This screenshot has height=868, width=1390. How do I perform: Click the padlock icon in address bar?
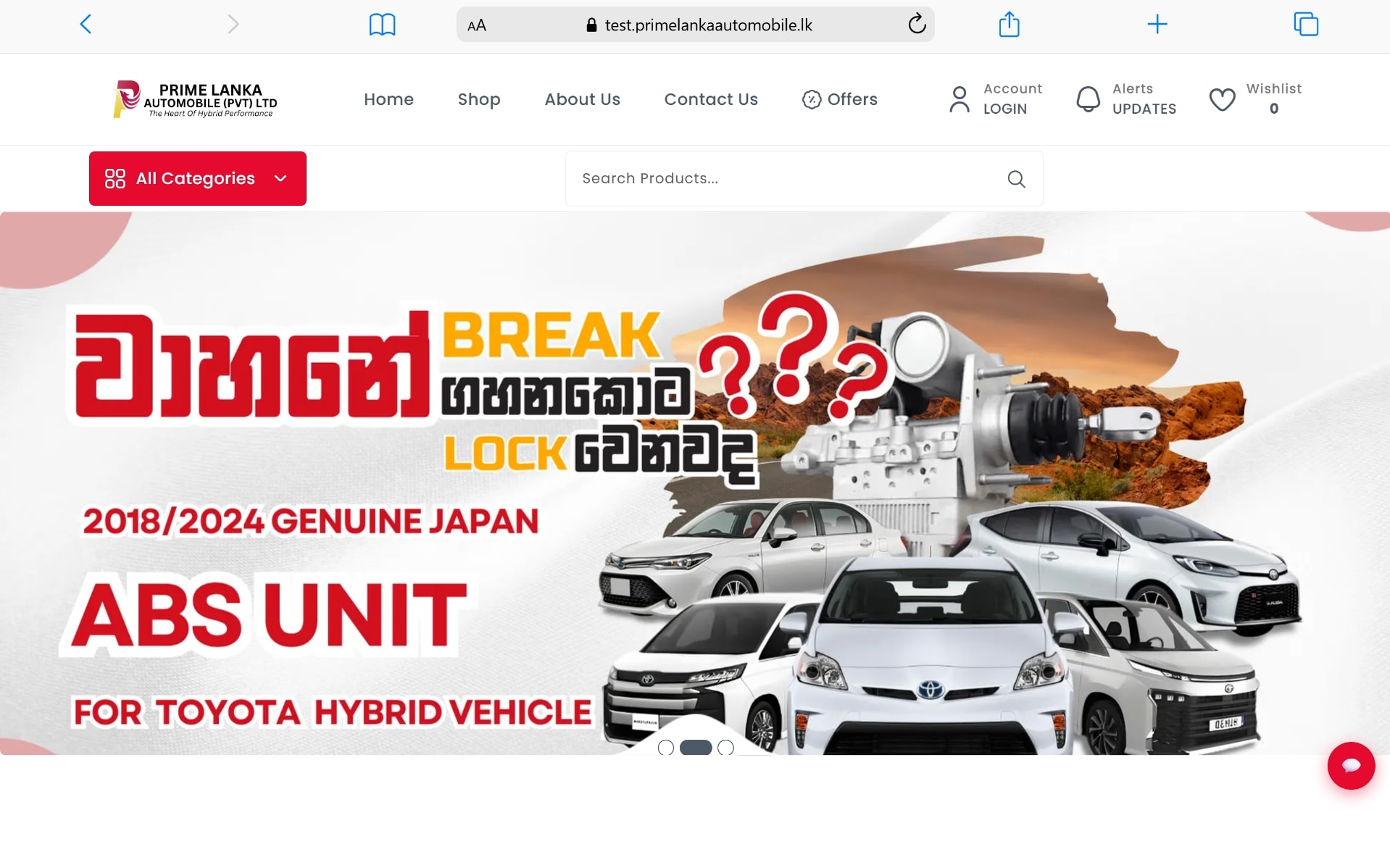pyautogui.click(x=591, y=25)
